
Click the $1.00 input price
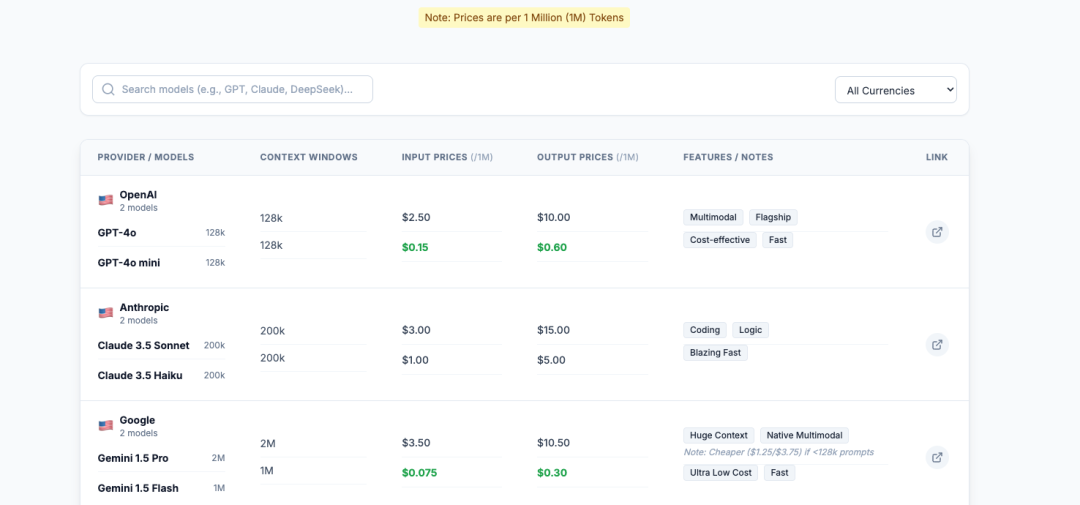[415, 360]
